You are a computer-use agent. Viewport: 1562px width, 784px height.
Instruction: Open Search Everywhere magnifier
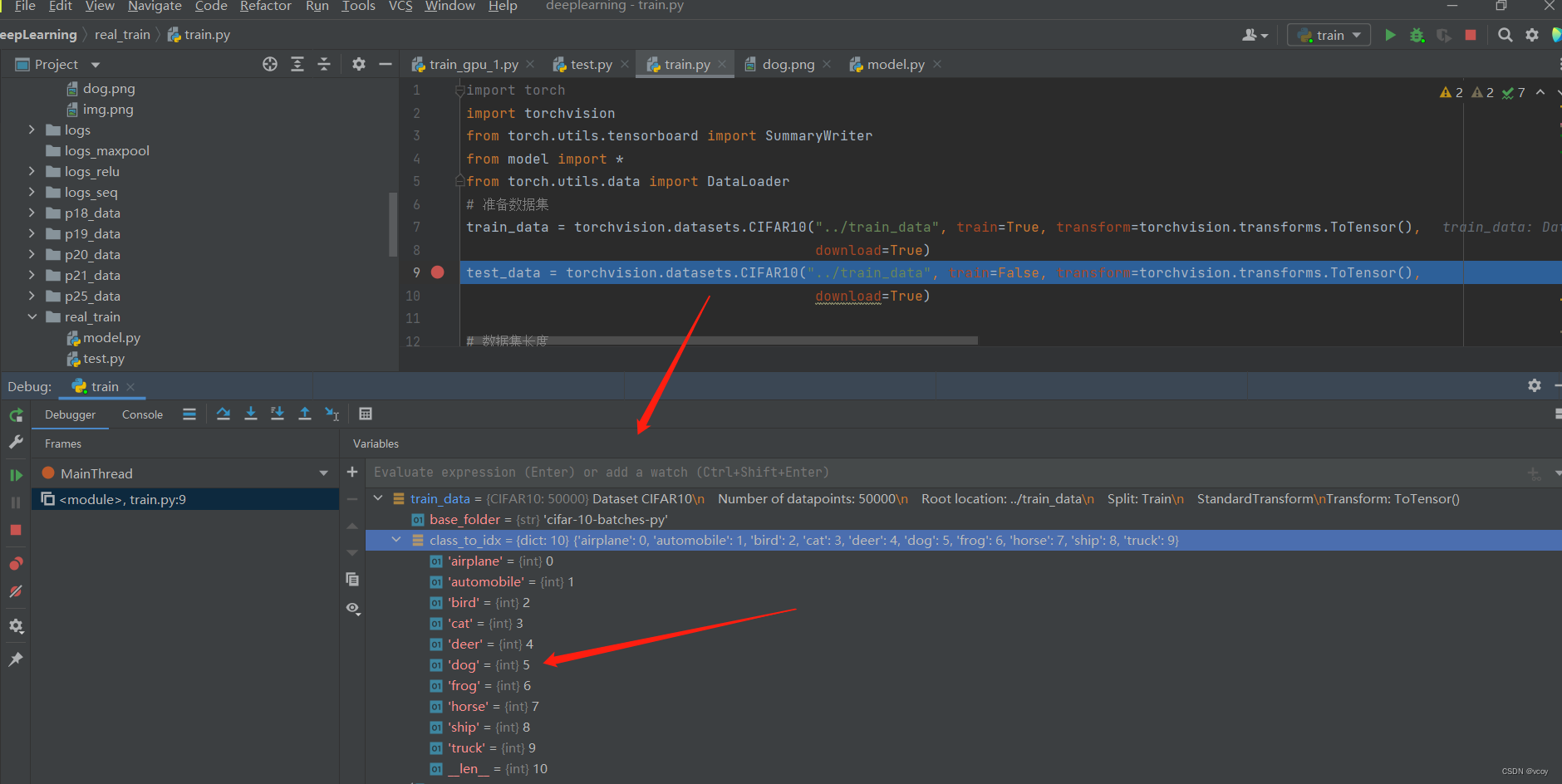[1505, 35]
